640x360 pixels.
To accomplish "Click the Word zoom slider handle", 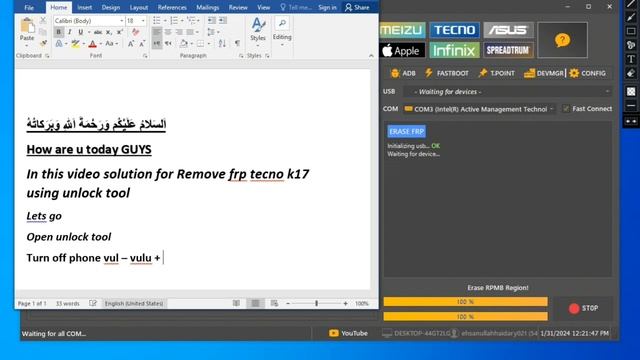I will point(316,303).
